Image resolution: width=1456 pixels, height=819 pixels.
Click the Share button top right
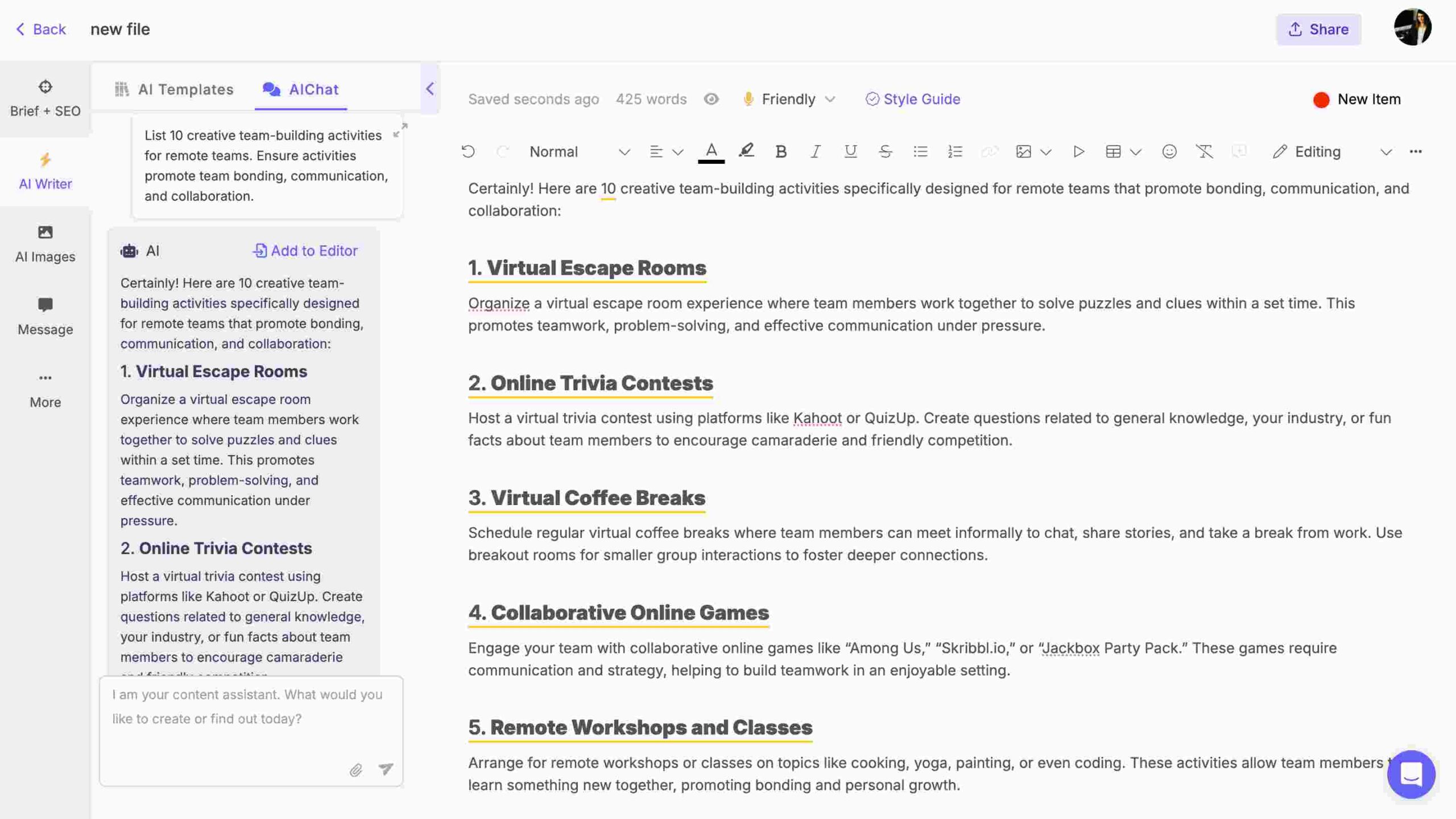click(1319, 29)
